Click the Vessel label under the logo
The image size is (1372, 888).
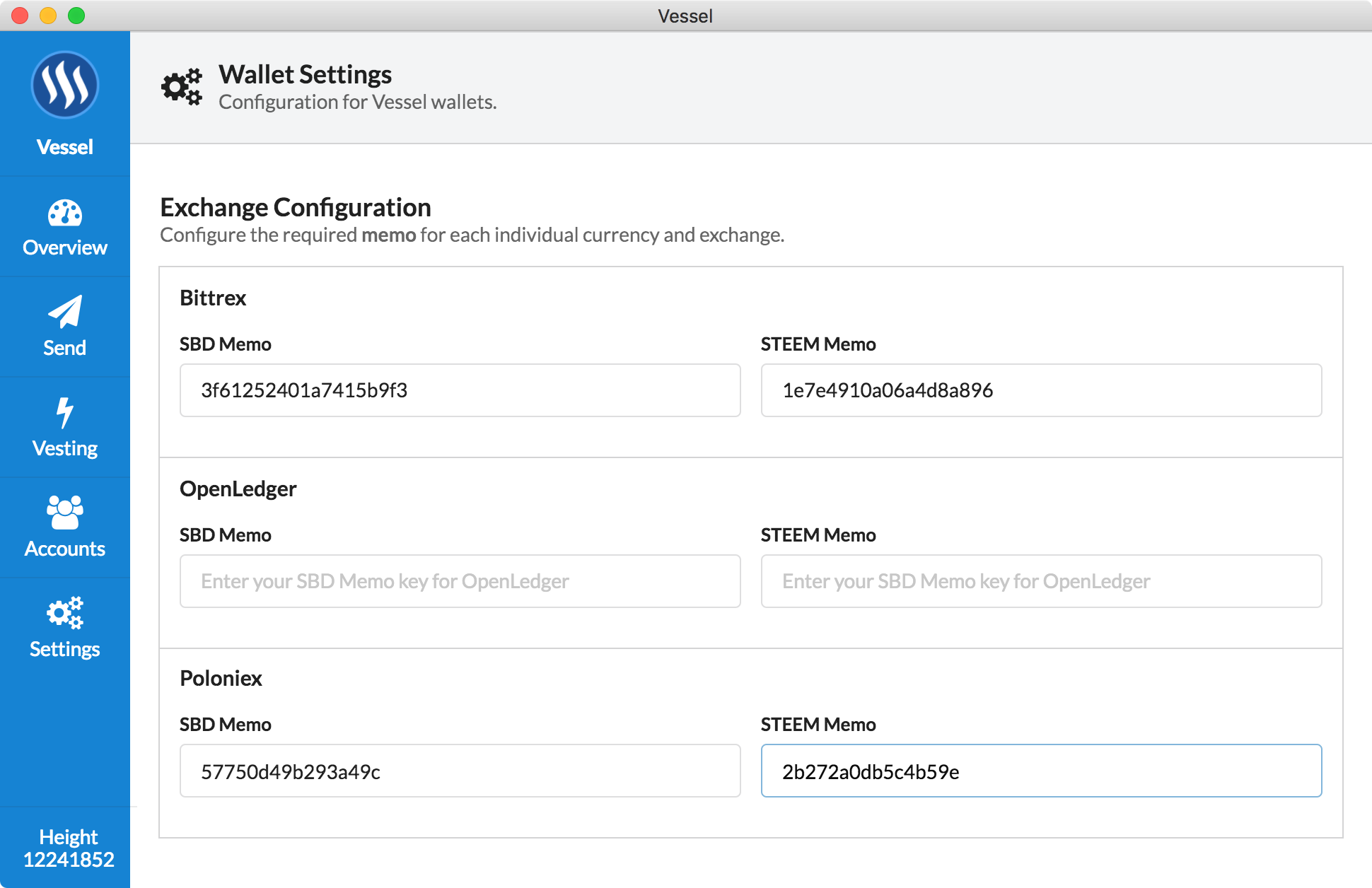(64, 147)
